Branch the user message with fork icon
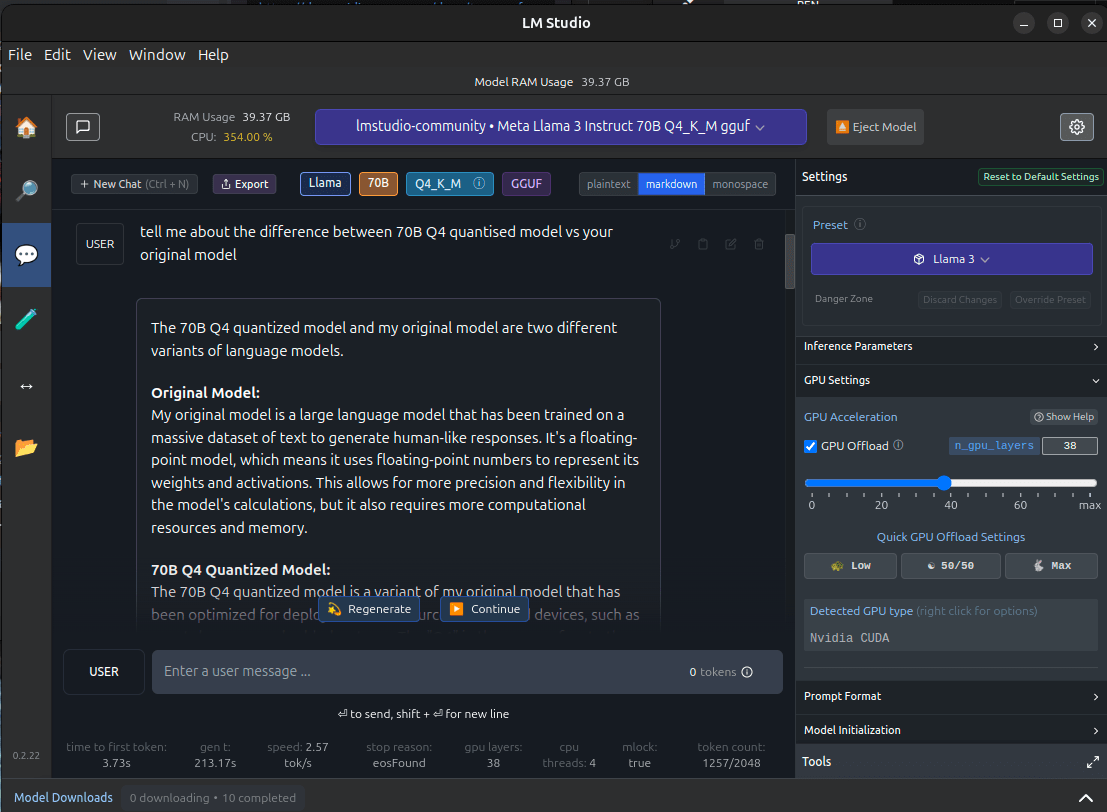 pyautogui.click(x=675, y=244)
